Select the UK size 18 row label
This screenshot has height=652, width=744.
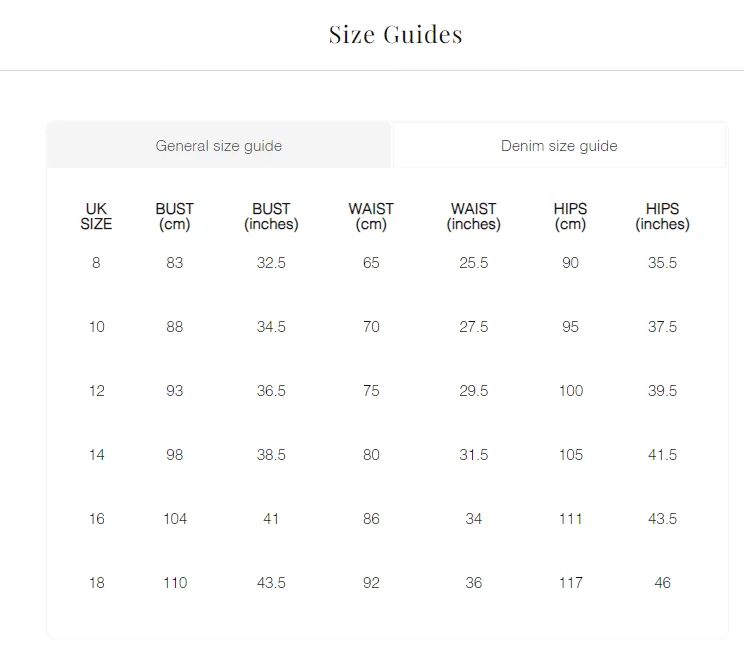tap(97, 583)
